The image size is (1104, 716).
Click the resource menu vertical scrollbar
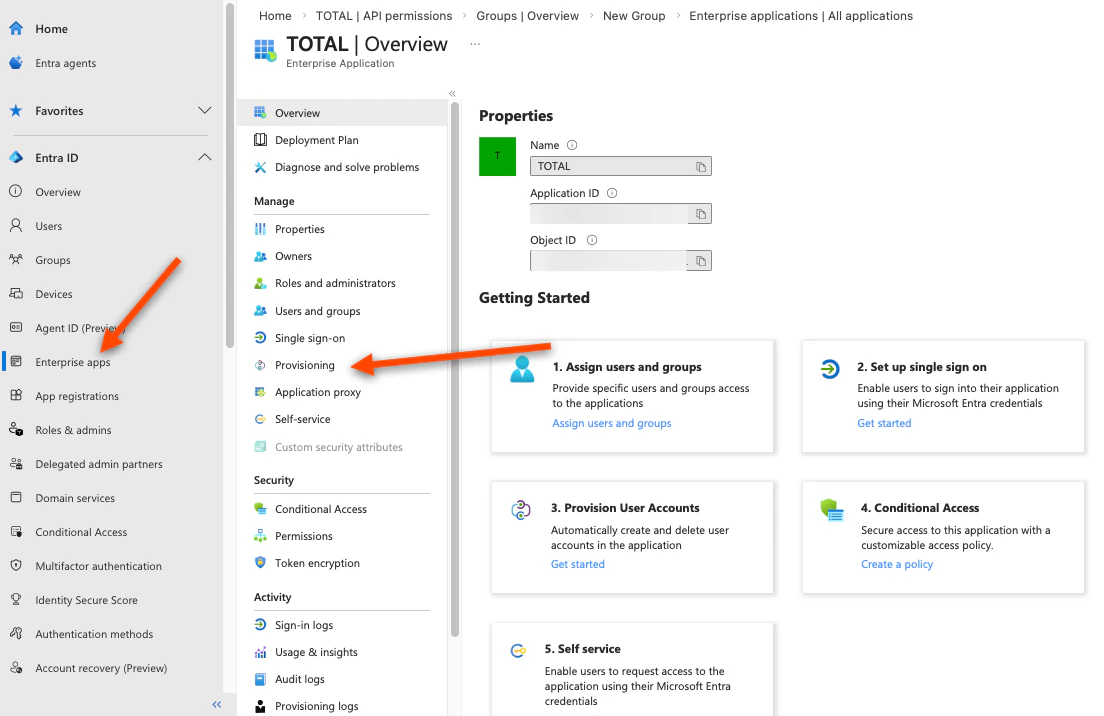click(455, 370)
